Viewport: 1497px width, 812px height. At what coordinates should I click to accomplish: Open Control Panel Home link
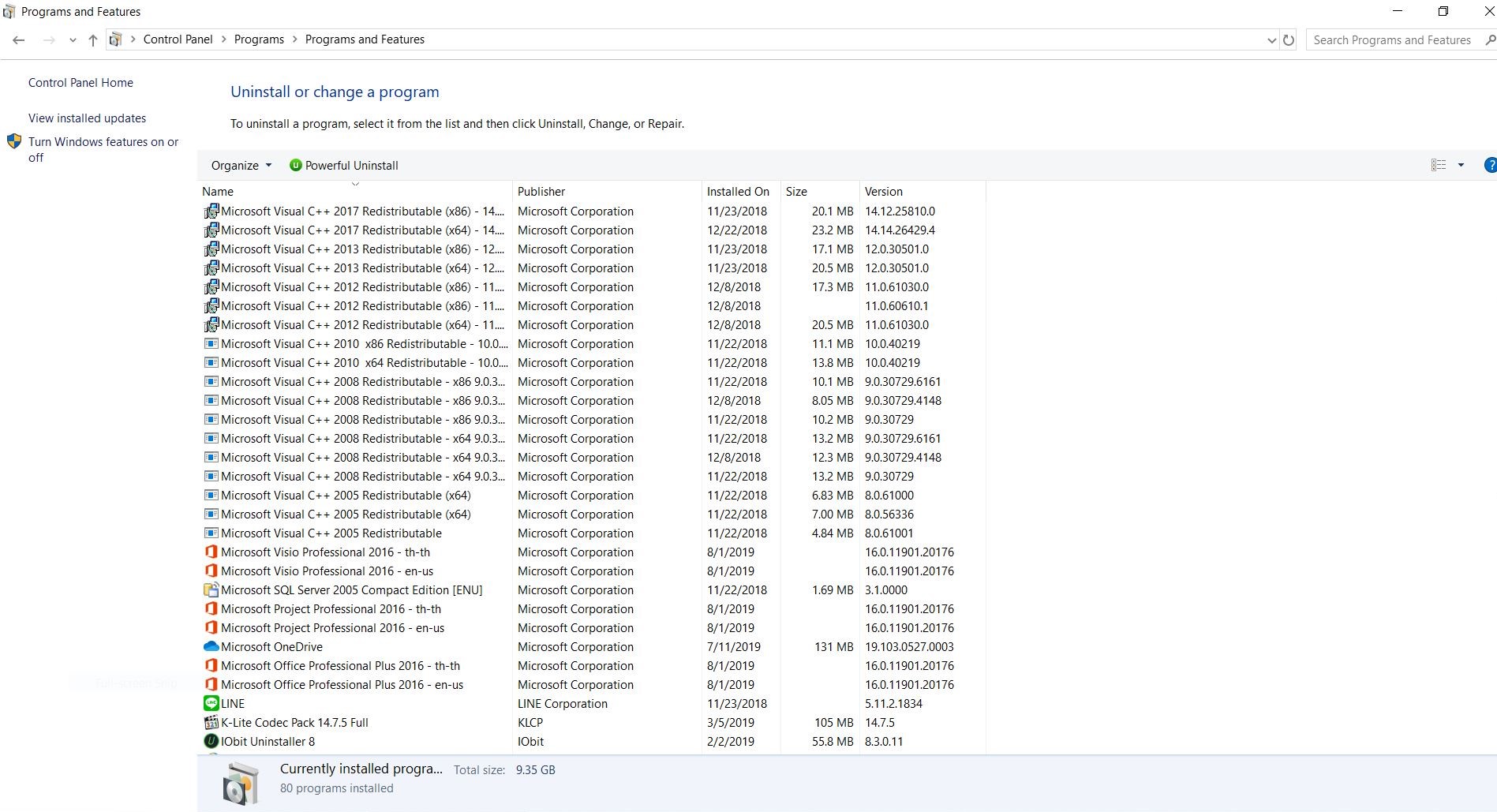click(x=80, y=83)
